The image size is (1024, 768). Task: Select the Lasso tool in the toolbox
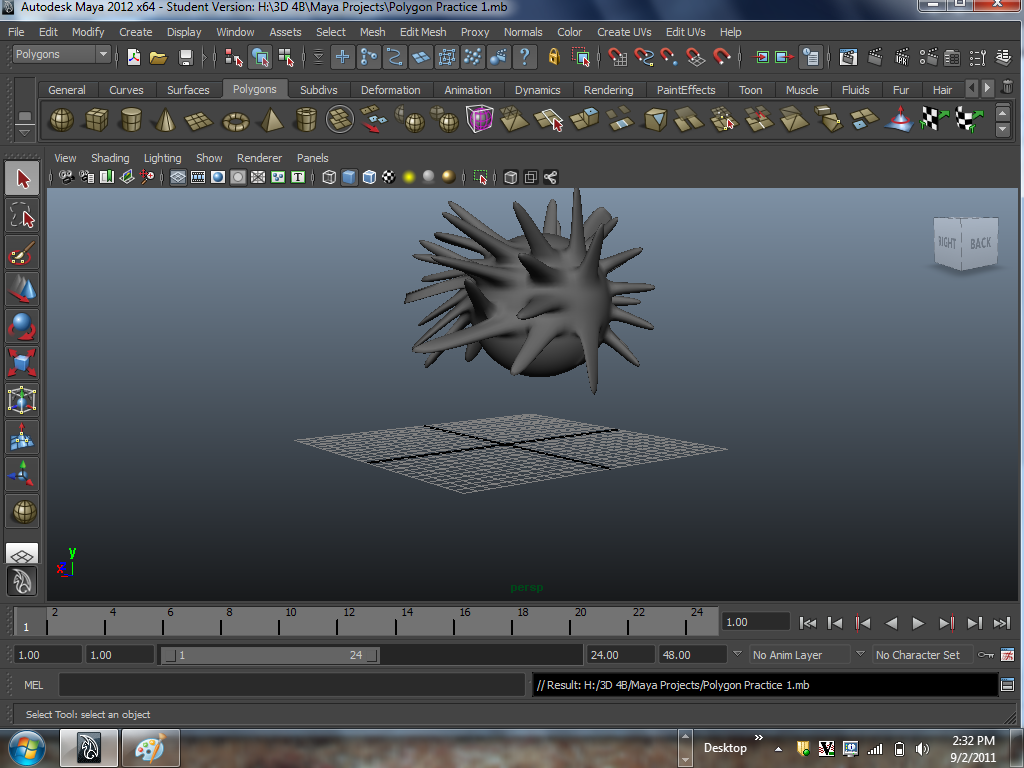point(22,216)
